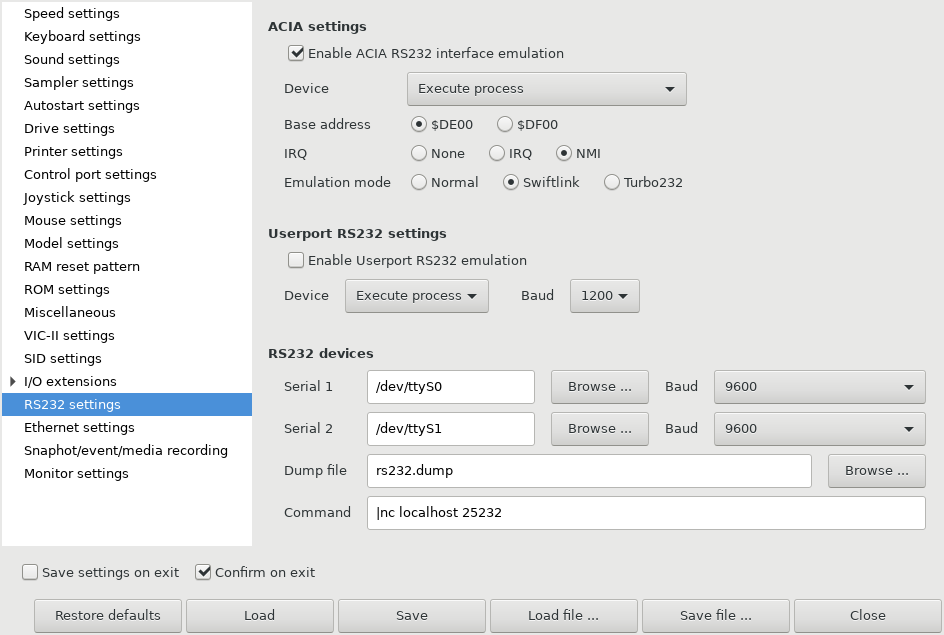Screen dimensions: 944x635
Task: Select the $DF00 base address
Action: (x=505, y=124)
